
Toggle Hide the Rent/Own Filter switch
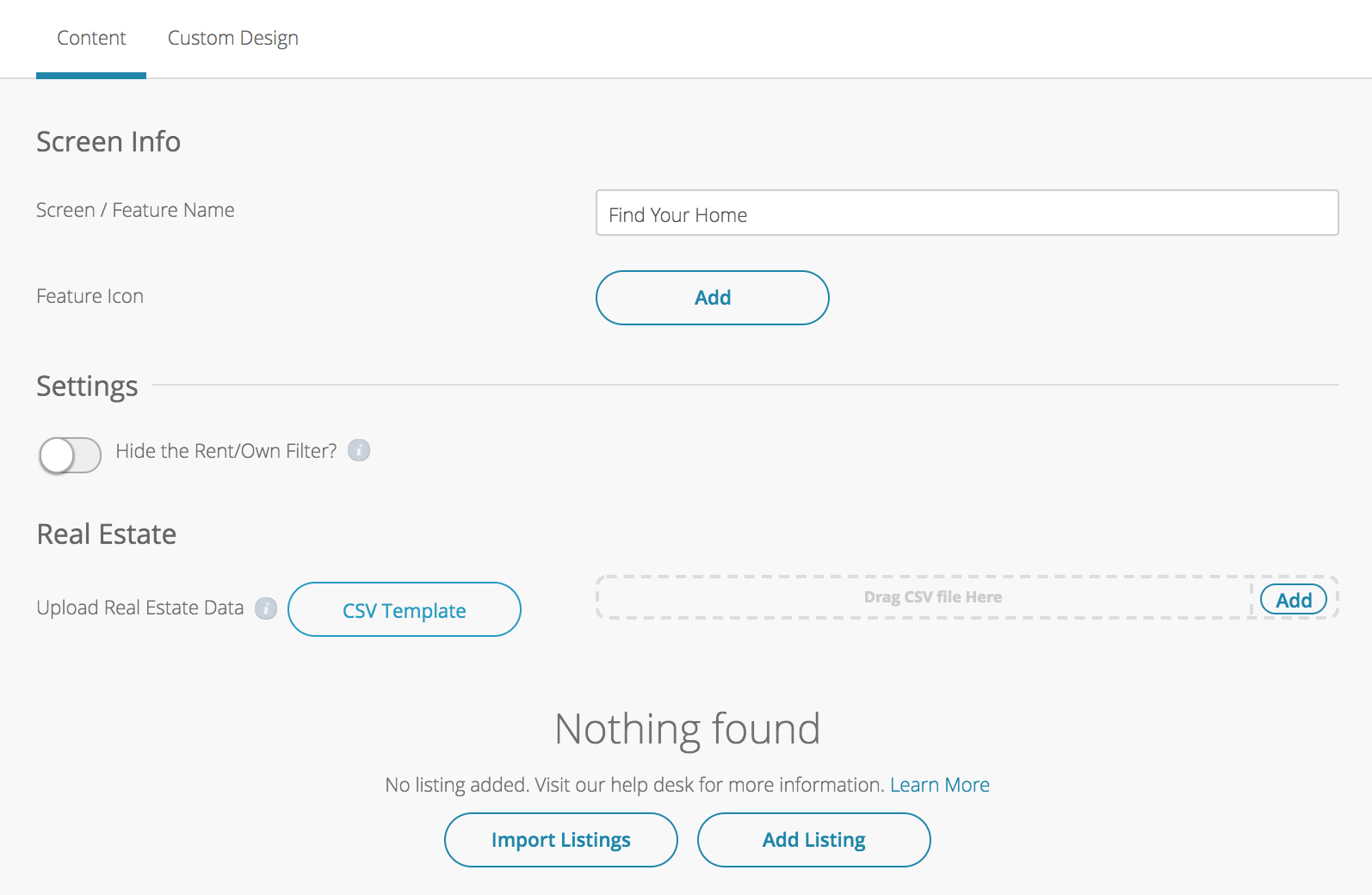70,455
